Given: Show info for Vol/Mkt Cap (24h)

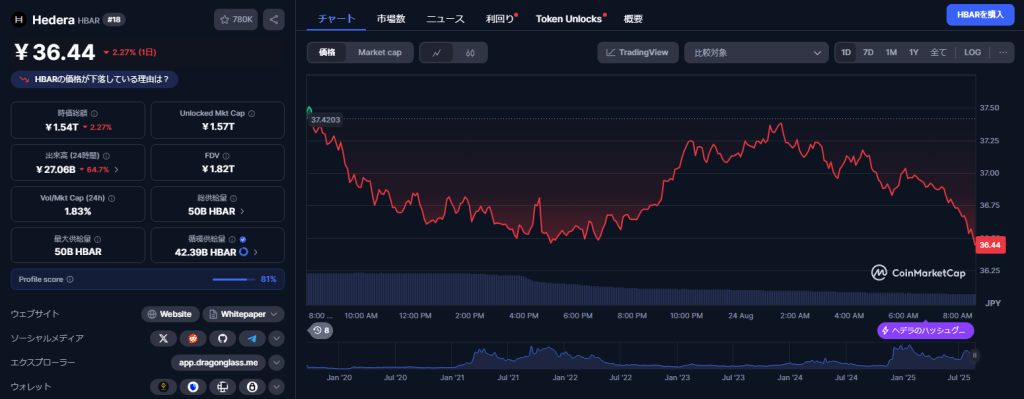Looking at the screenshot, I should click(111, 198).
